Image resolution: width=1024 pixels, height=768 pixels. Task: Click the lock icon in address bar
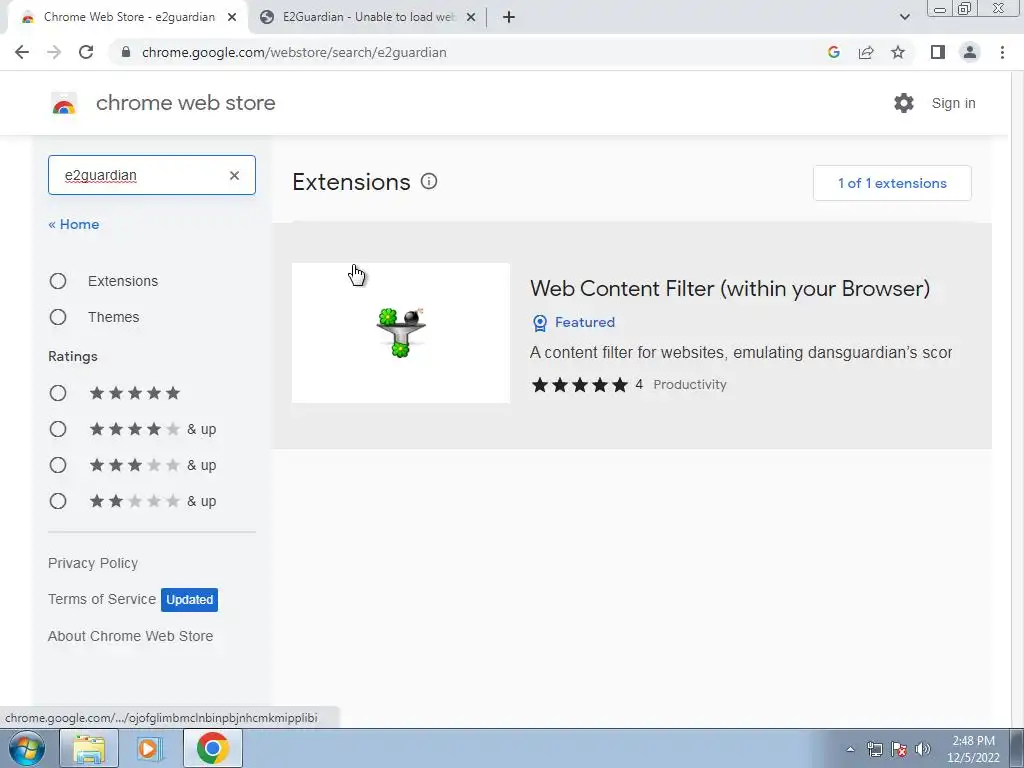(x=126, y=52)
